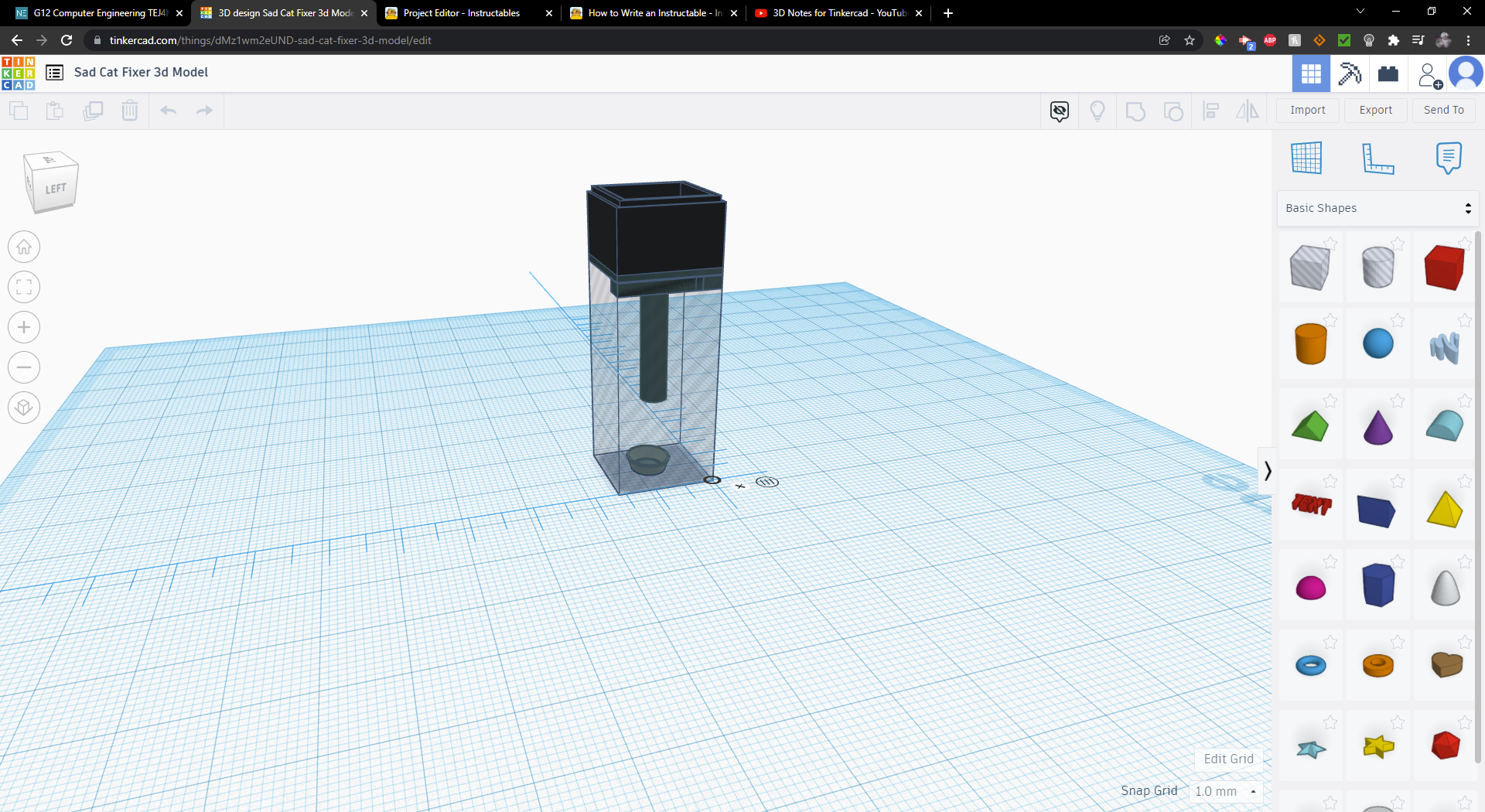Select the blue Wedge shape
The image size is (1485, 812).
[x=1376, y=511]
